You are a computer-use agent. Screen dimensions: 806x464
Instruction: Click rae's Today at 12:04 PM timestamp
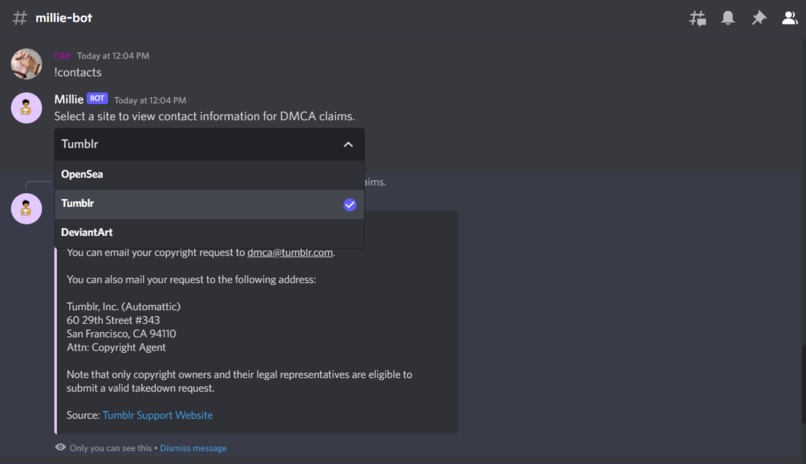(x=113, y=55)
